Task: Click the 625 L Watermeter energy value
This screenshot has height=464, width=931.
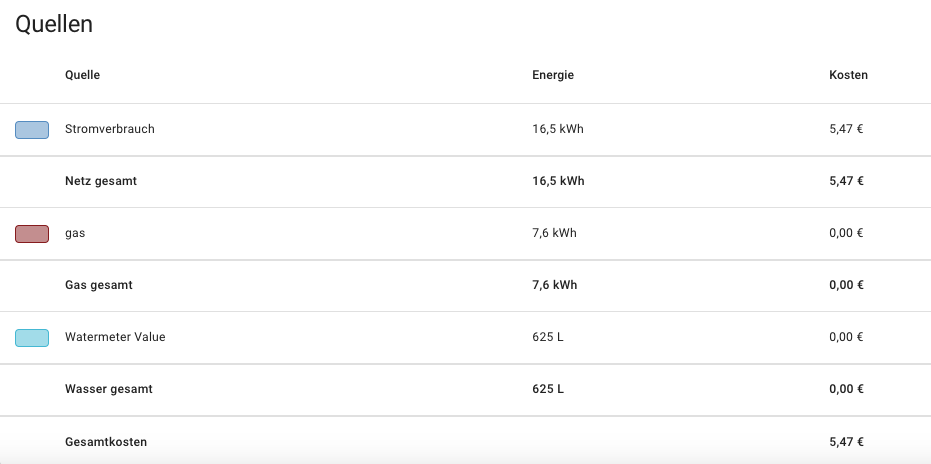Action: coord(548,337)
